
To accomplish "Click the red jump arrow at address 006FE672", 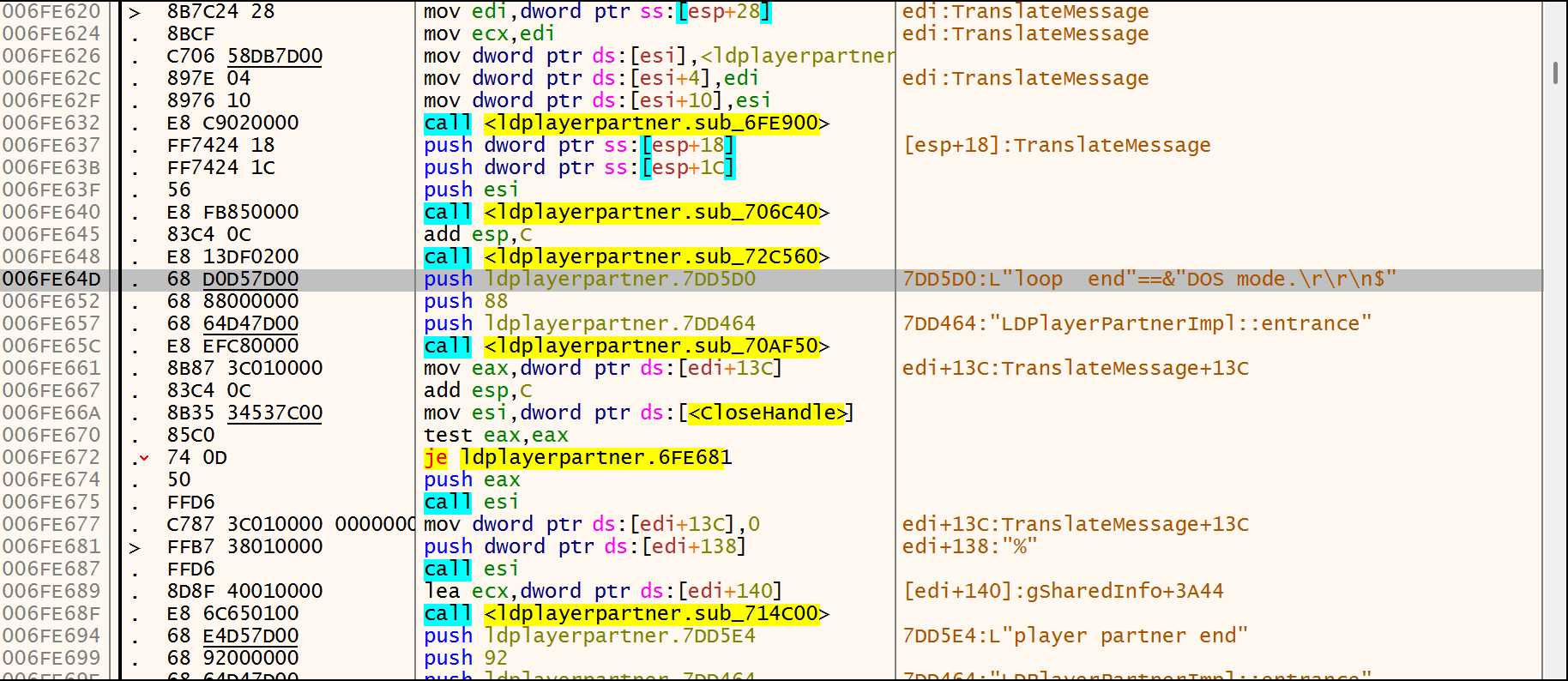I will [x=143, y=458].
